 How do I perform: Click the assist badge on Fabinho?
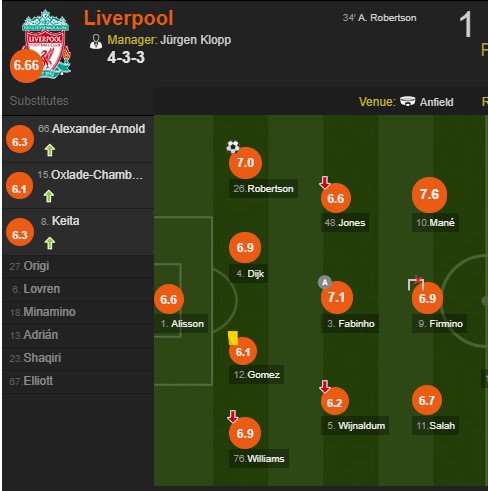pyautogui.click(x=325, y=282)
